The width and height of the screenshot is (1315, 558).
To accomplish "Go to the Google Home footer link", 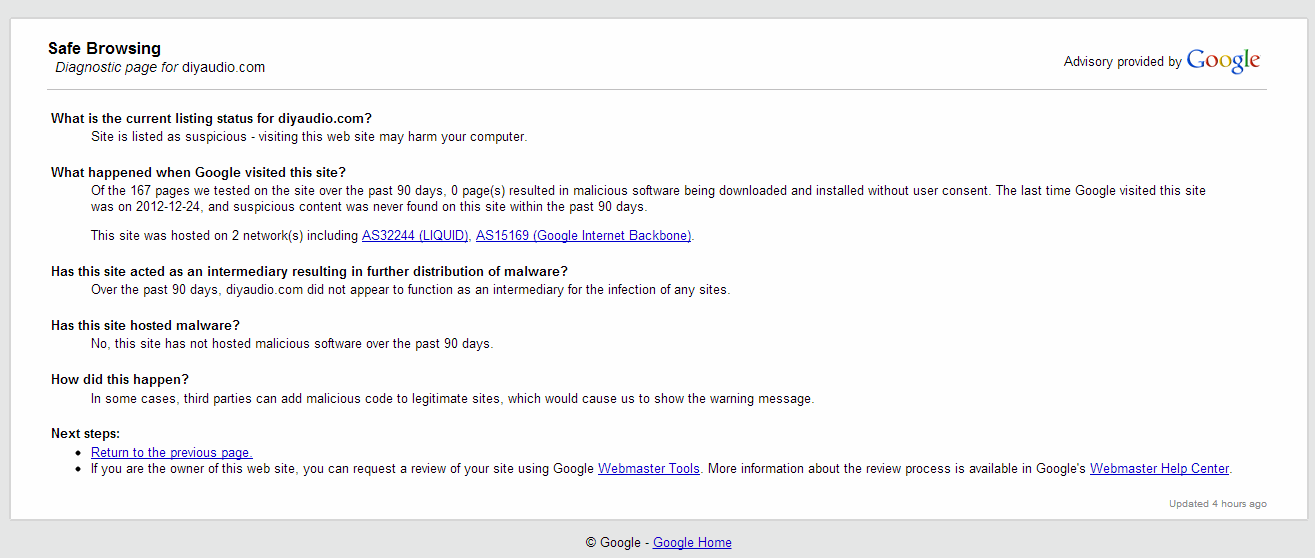I will [692, 543].
